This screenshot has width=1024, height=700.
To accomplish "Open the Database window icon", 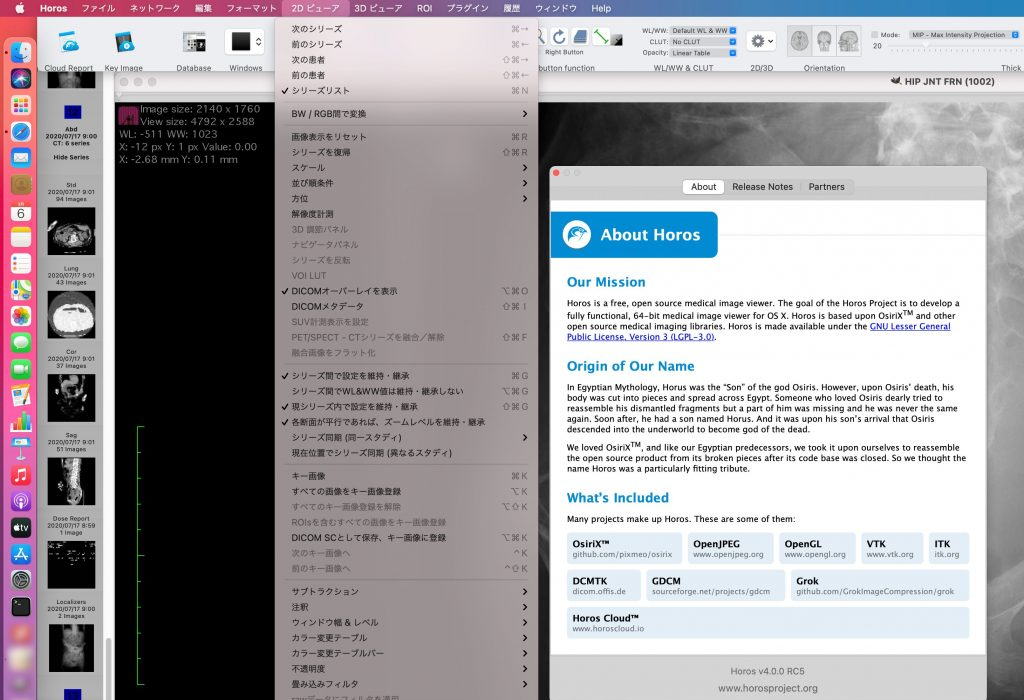I will coord(194,42).
